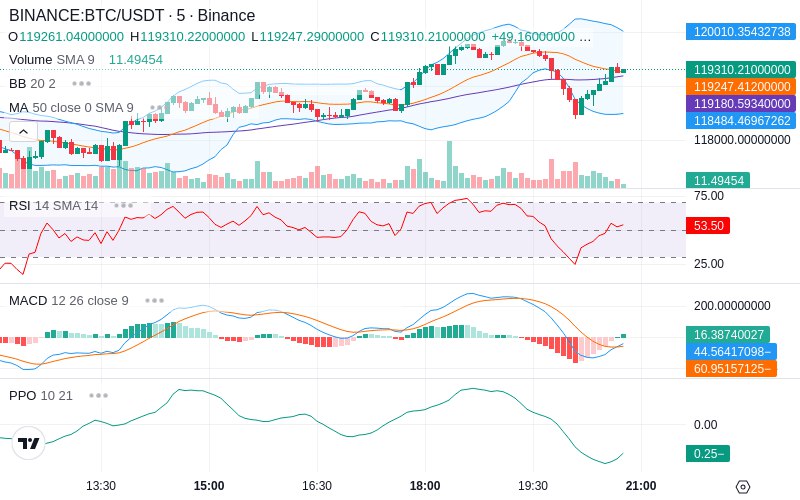Click the 118000 price scale tick
This screenshot has width=800, height=500.
(x=742, y=140)
